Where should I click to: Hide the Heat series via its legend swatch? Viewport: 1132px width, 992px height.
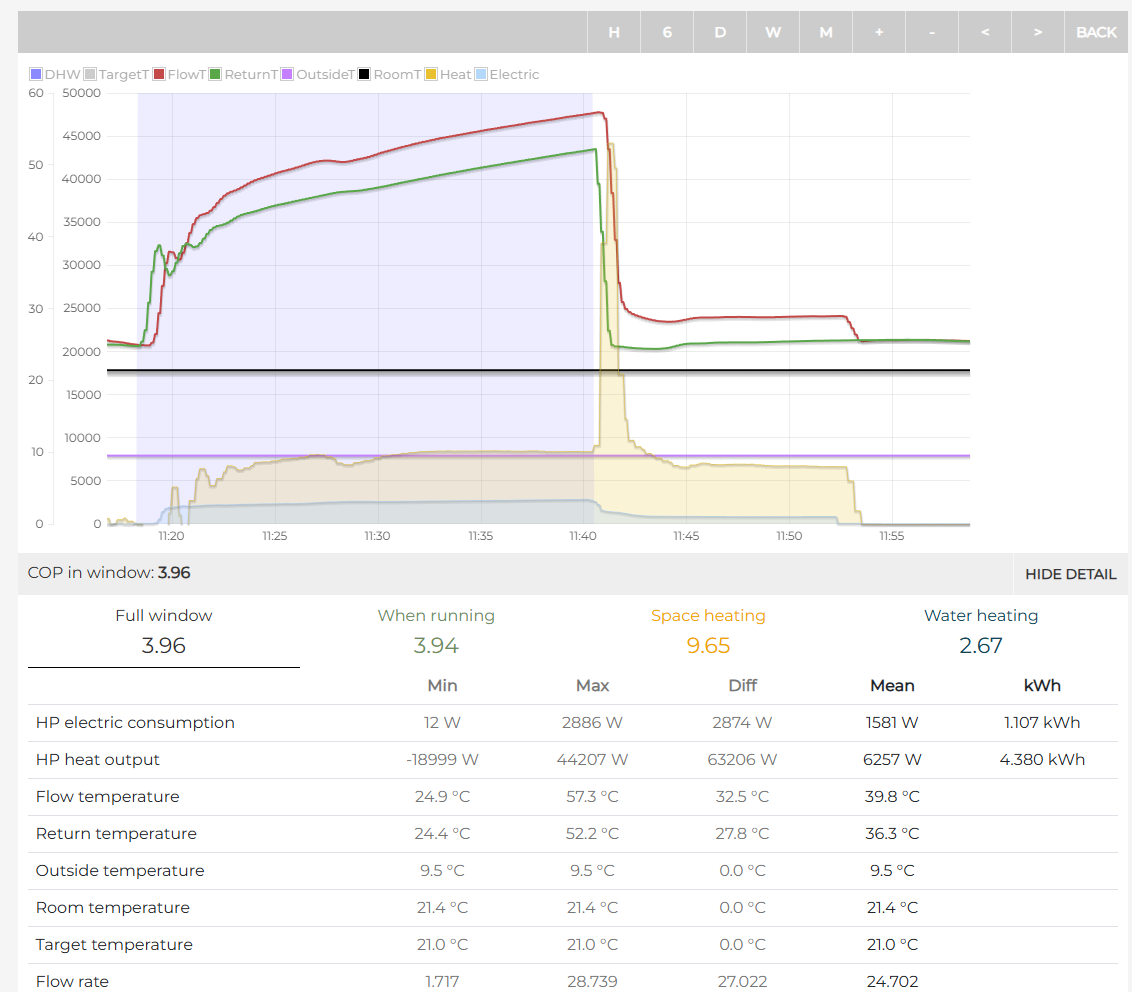432,75
